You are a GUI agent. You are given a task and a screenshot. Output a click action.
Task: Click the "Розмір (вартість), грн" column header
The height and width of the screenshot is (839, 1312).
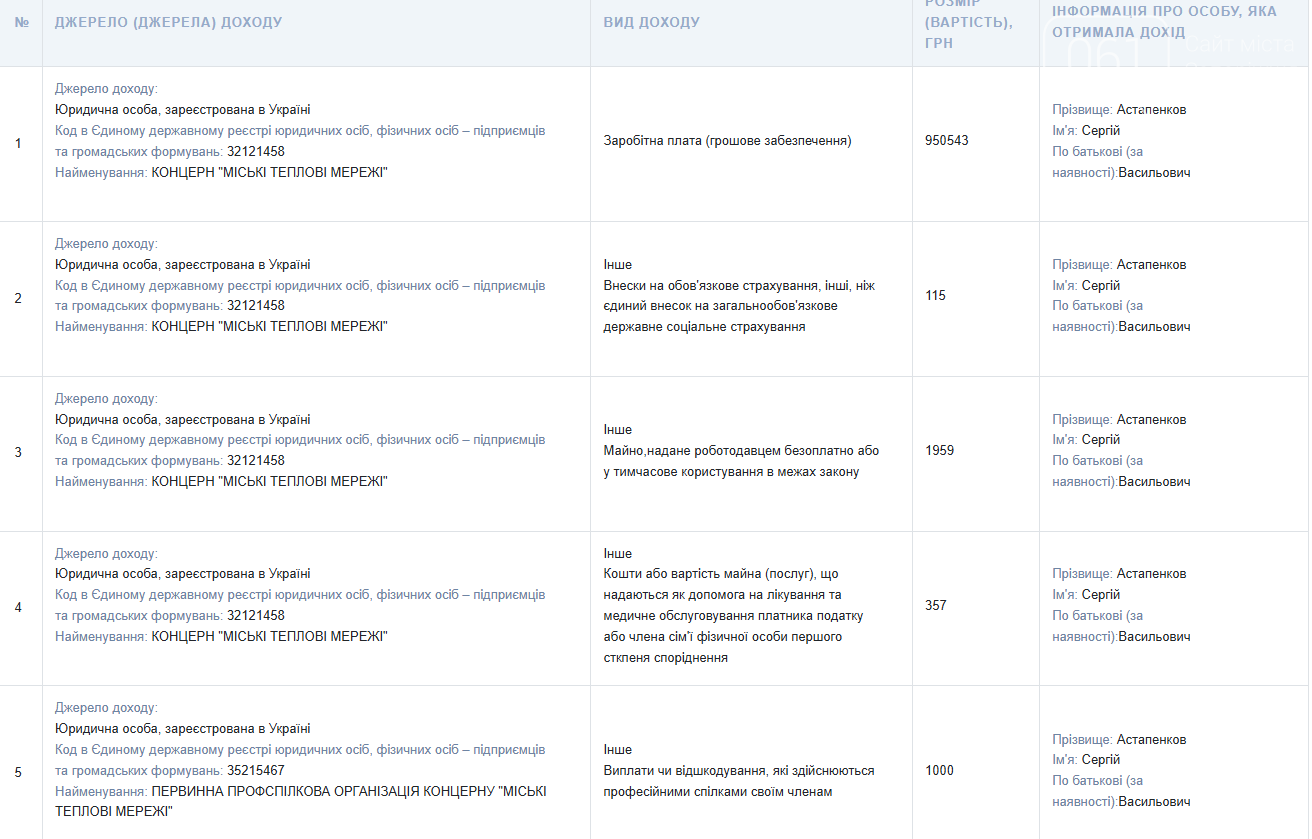click(968, 23)
